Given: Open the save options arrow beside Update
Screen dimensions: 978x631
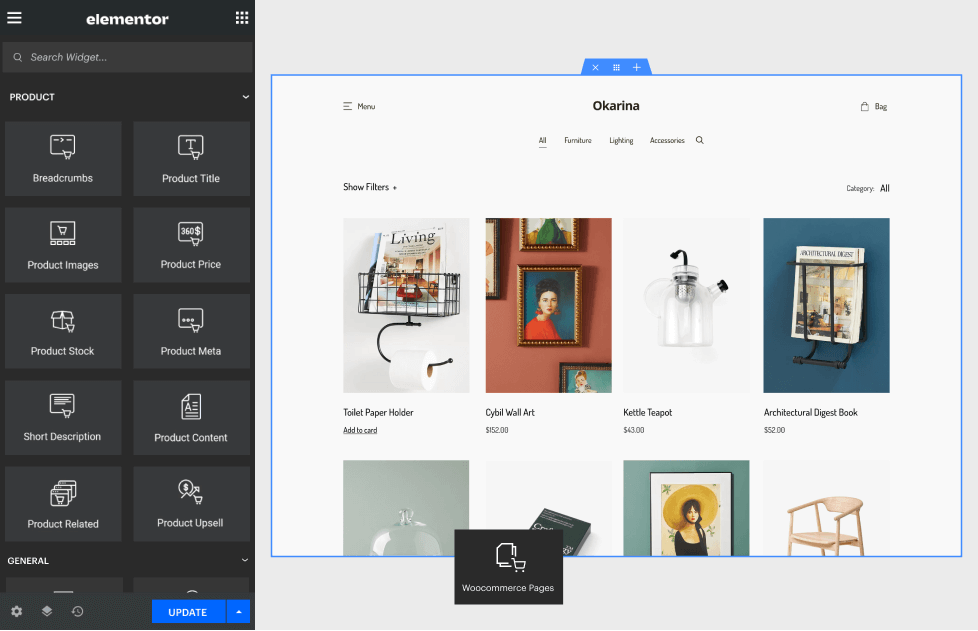Looking at the screenshot, I should 238,612.
